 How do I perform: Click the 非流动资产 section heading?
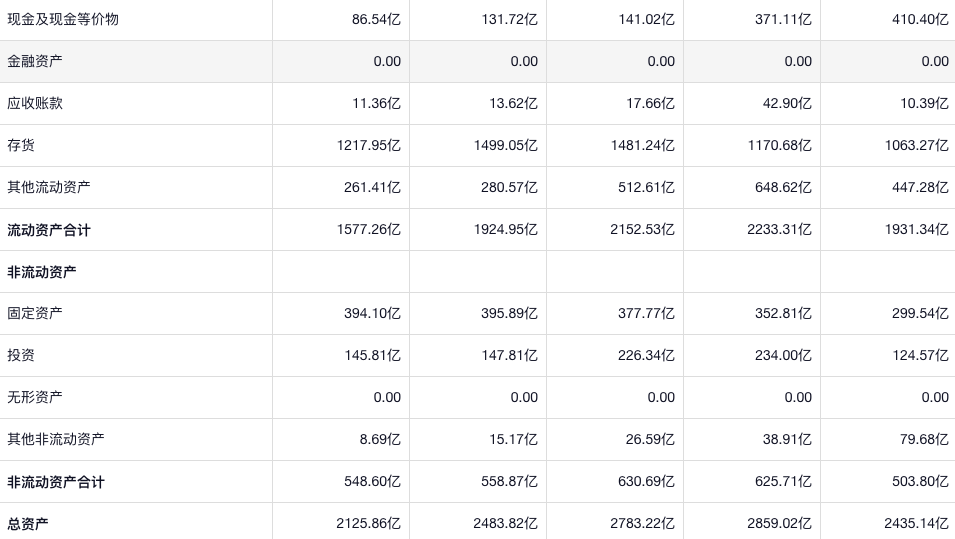(42, 272)
